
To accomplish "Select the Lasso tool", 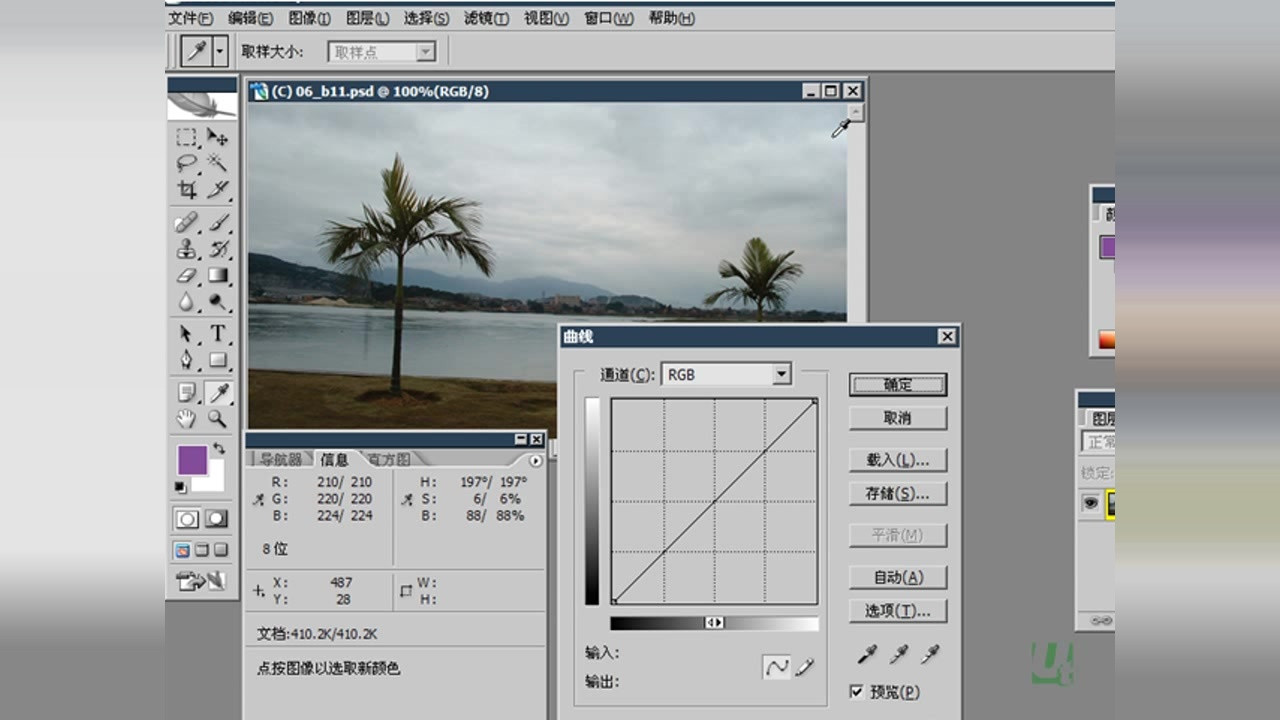I will (187, 162).
